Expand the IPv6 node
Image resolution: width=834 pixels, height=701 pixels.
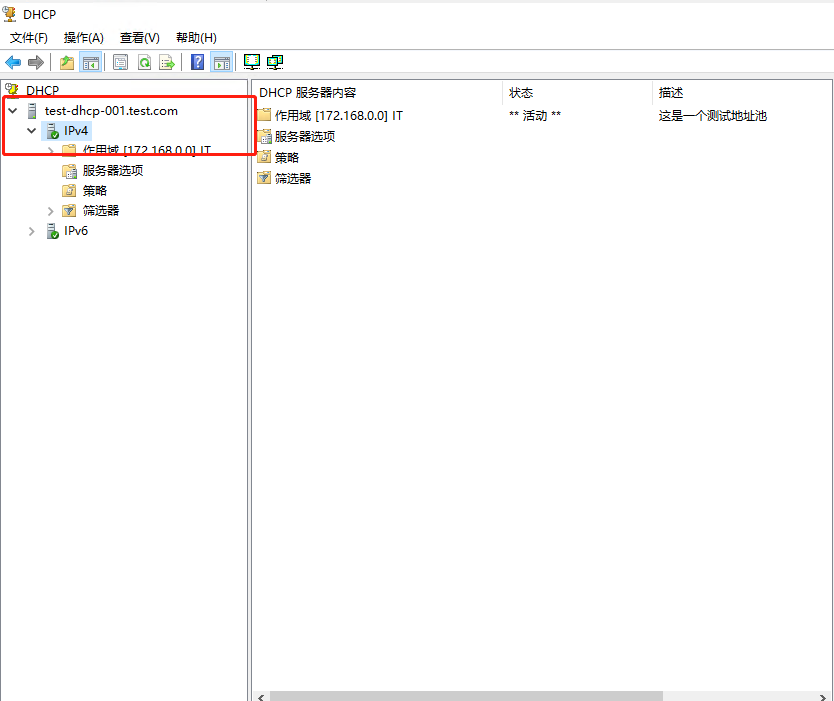[x=31, y=231]
